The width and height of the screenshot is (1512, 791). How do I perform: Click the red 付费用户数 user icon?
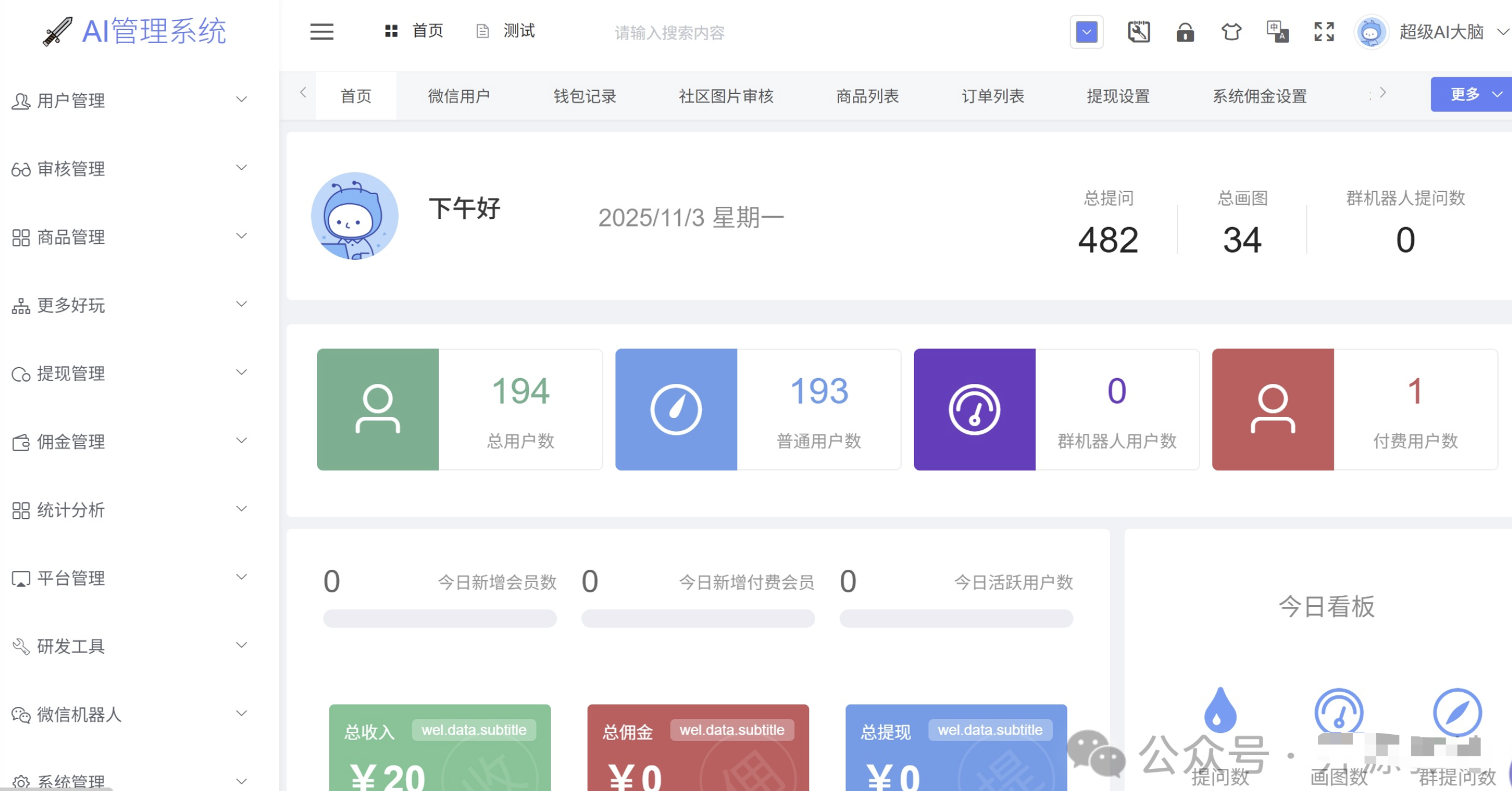pyautogui.click(x=1273, y=409)
